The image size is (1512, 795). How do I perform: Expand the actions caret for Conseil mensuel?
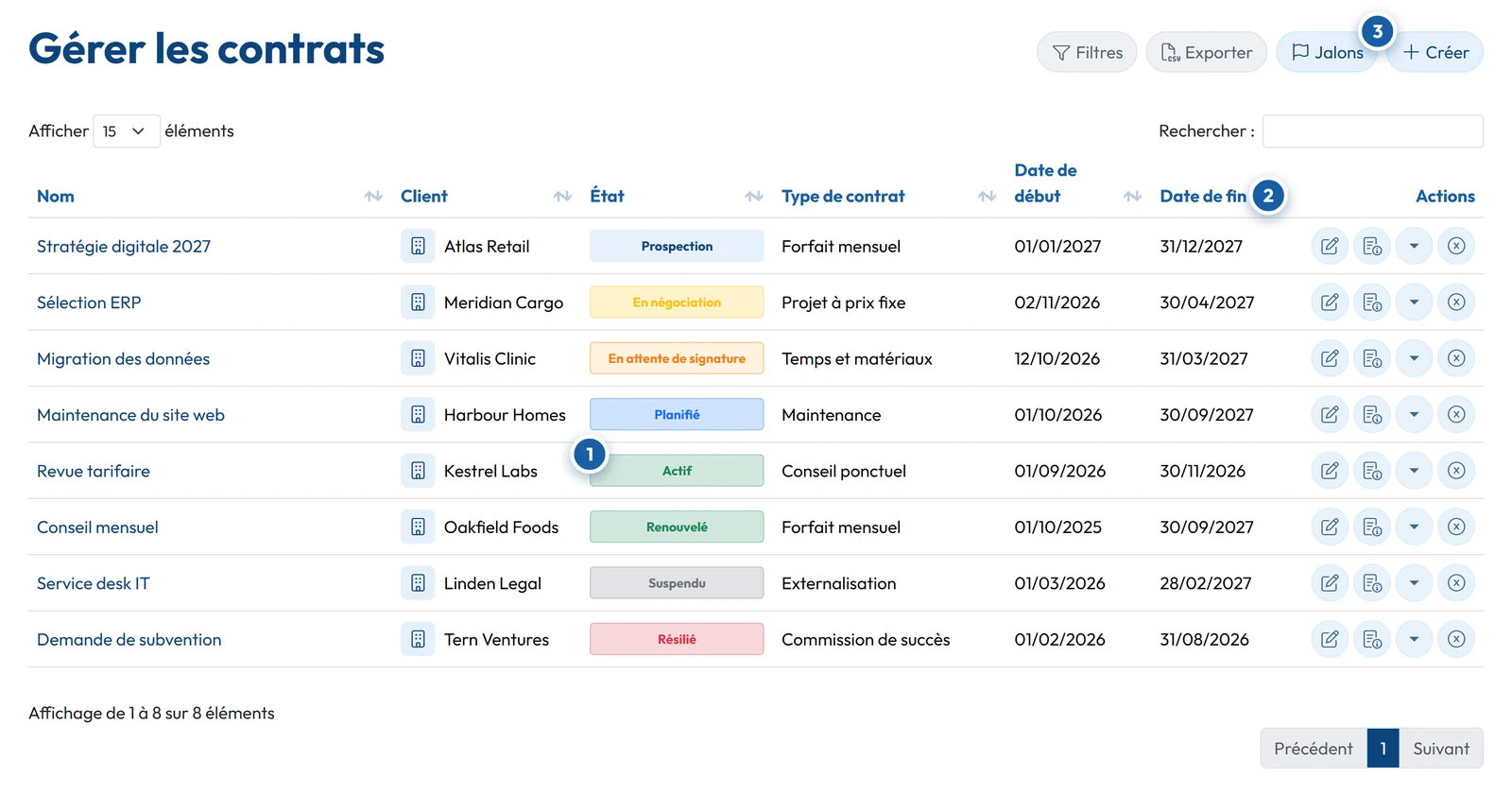coord(1415,527)
